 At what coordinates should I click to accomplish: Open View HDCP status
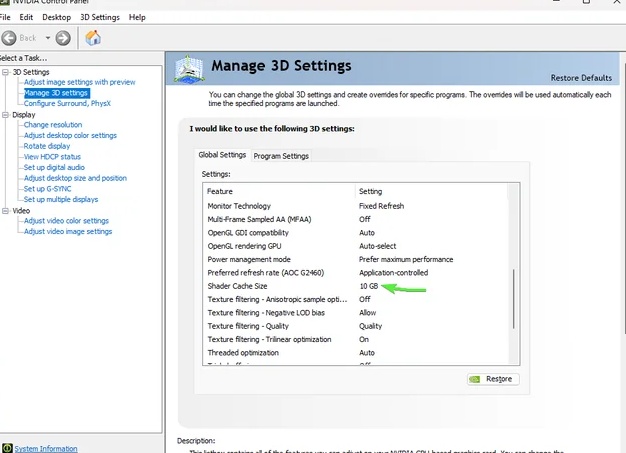pos(52,157)
